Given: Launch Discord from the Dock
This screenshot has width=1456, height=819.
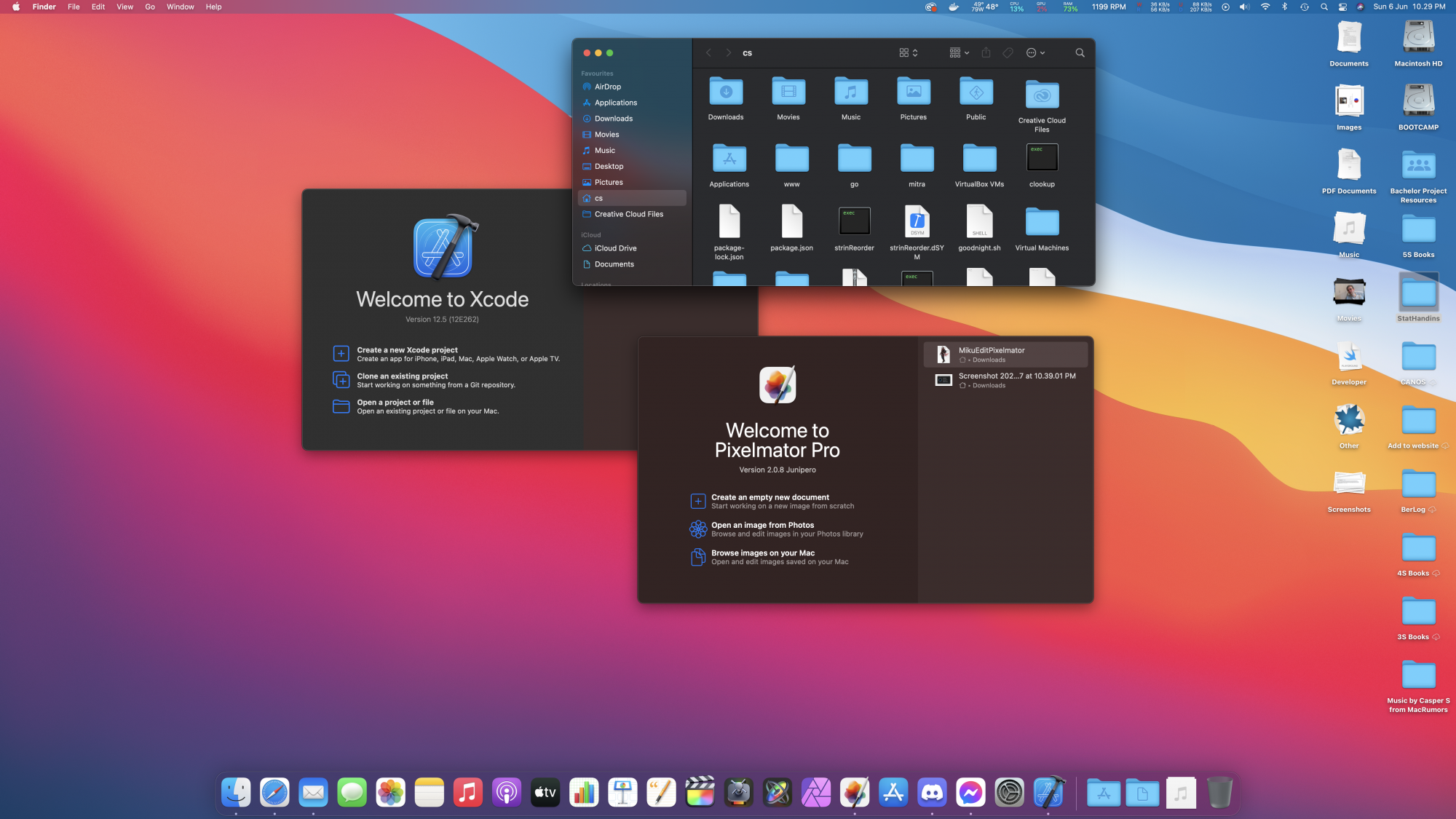Looking at the screenshot, I should pyautogui.click(x=932, y=792).
